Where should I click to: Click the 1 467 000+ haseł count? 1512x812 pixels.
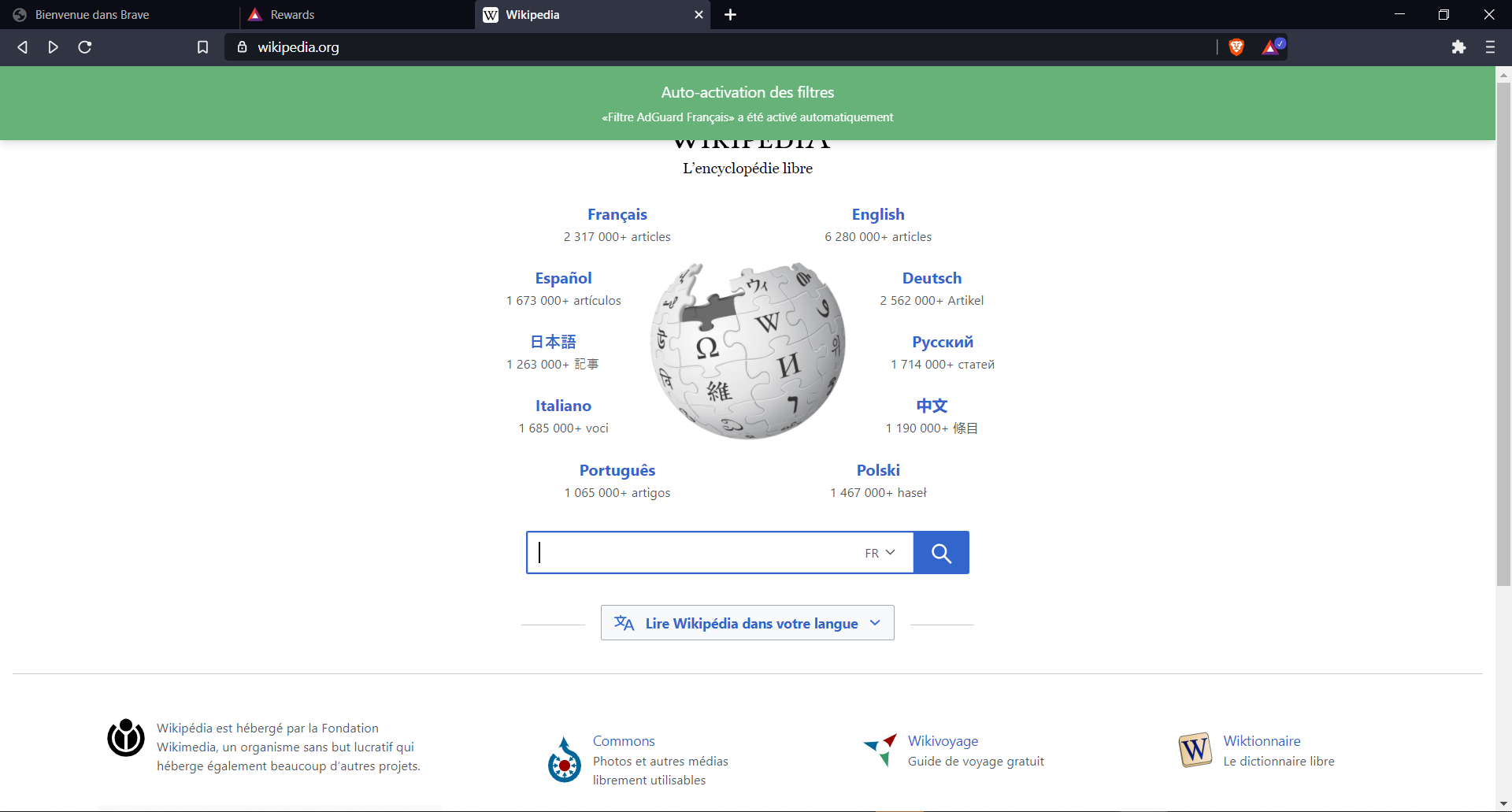coord(878,493)
